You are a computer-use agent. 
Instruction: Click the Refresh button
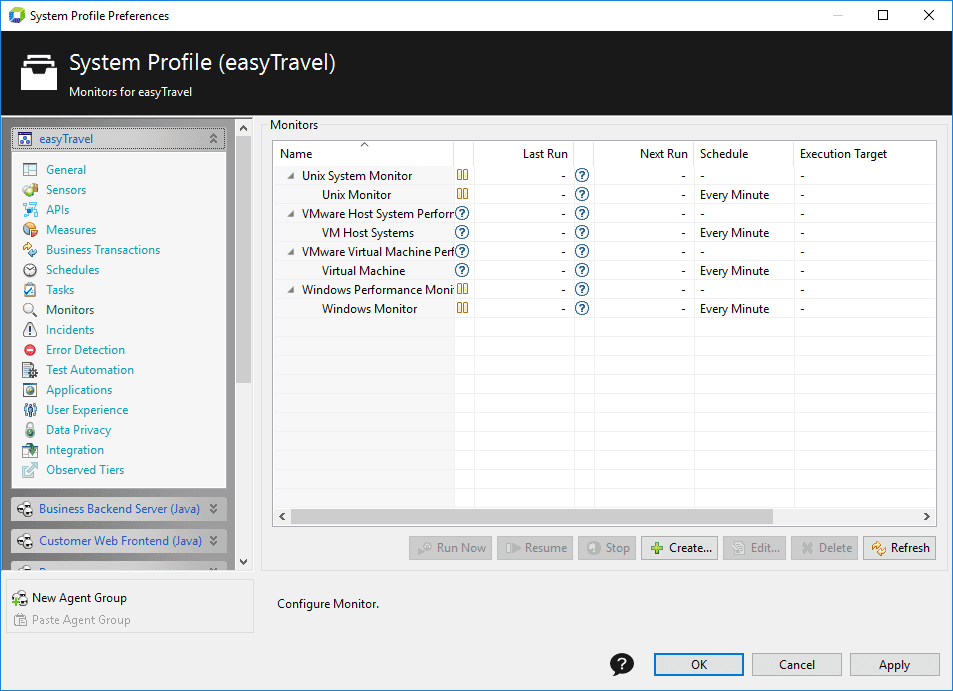(900, 548)
